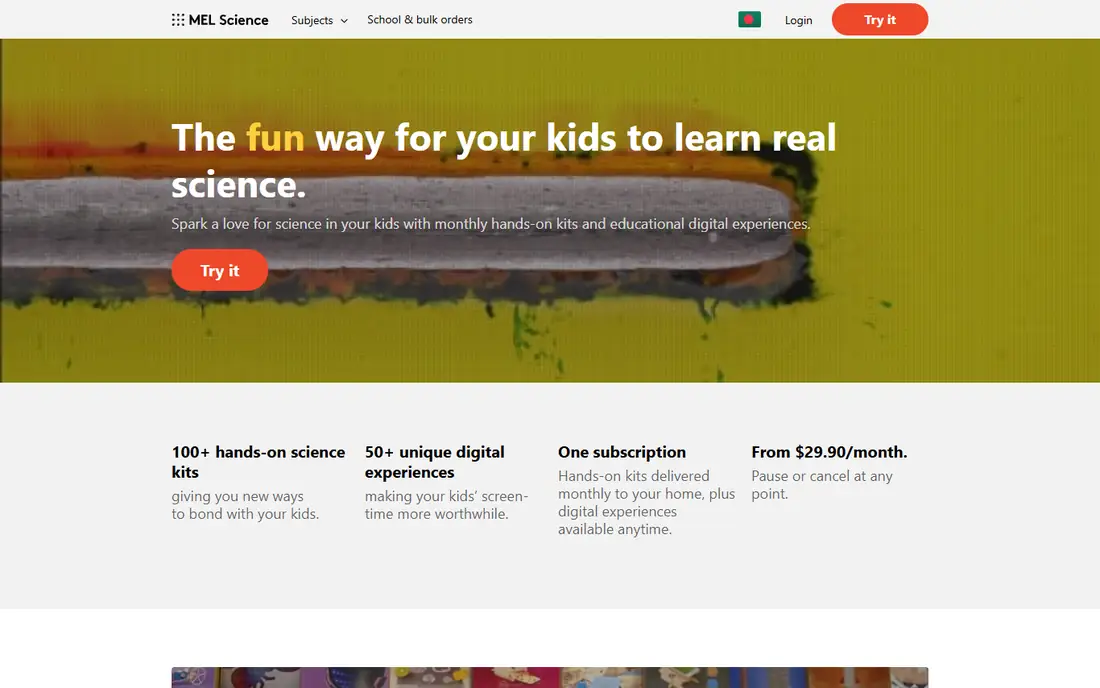Image resolution: width=1100 pixels, height=688 pixels.
Task: Open School & bulk orders page
Action: (x=420, y=20)
